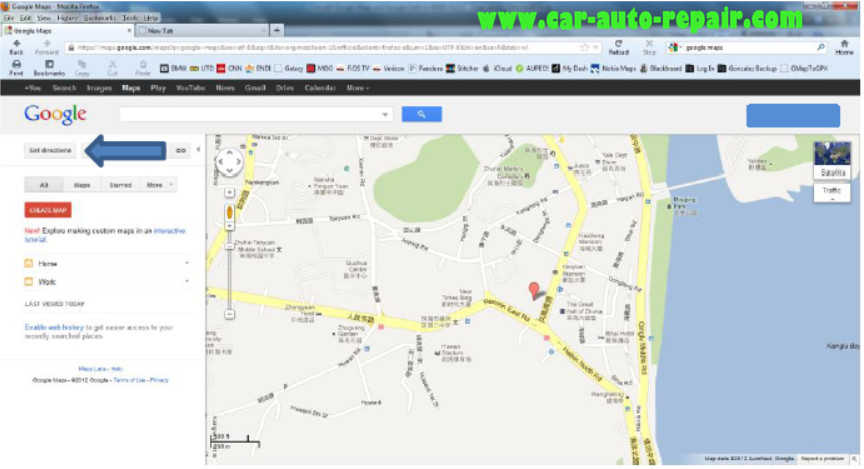Open the History menu

click(67, 18)
